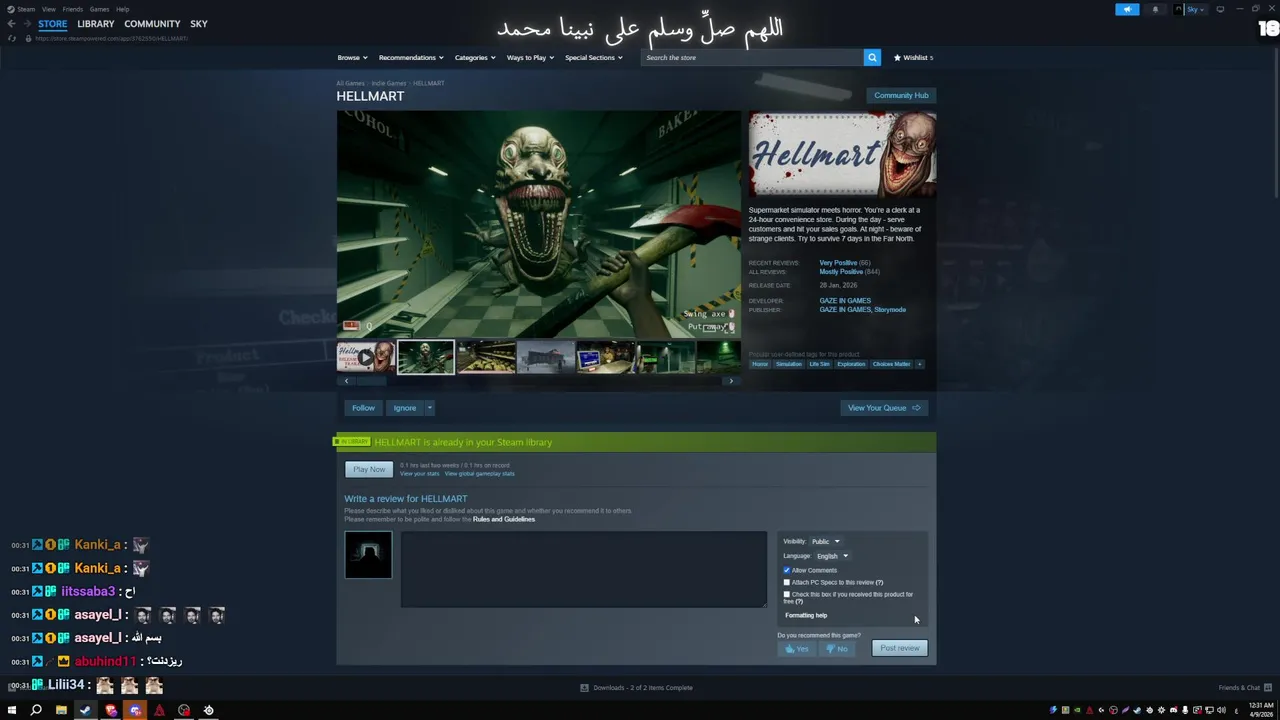Click the Downloads status icon
This screenshot has width=1280, height=720.
tap(584, 688)
